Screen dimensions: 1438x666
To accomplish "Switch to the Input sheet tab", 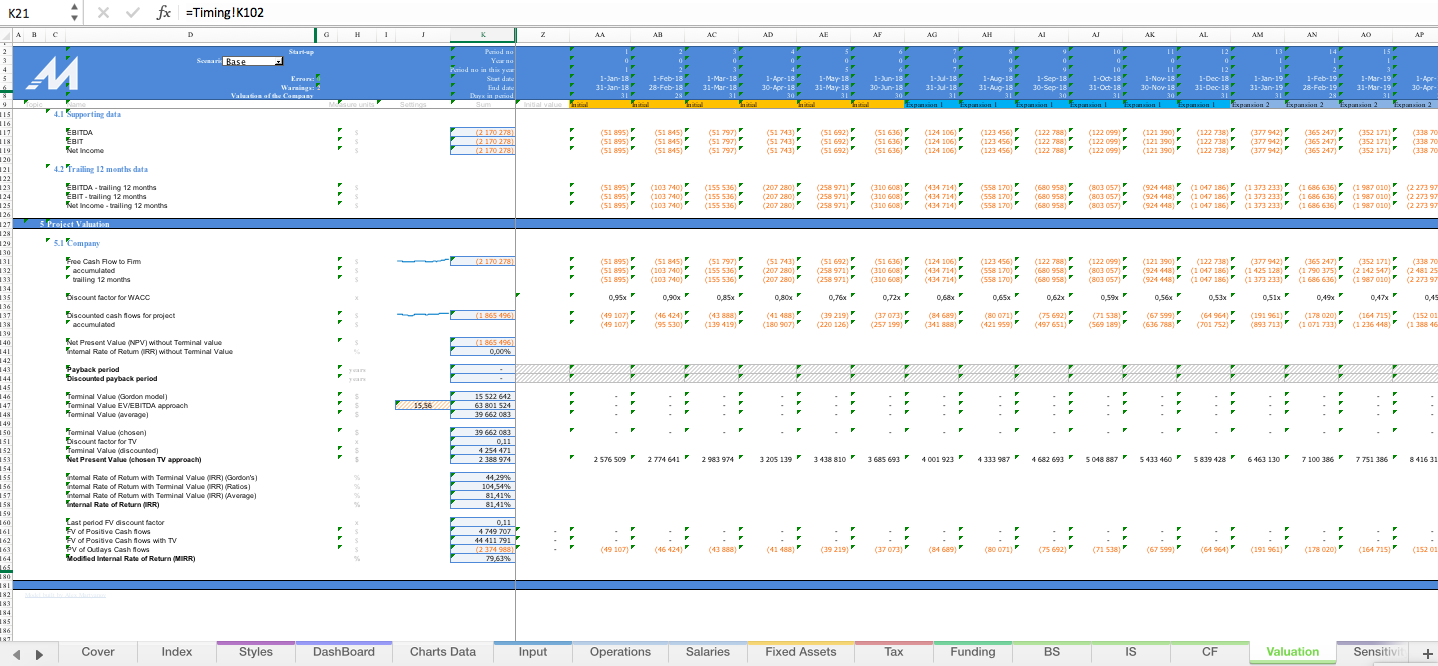I will tap(533, 652).
